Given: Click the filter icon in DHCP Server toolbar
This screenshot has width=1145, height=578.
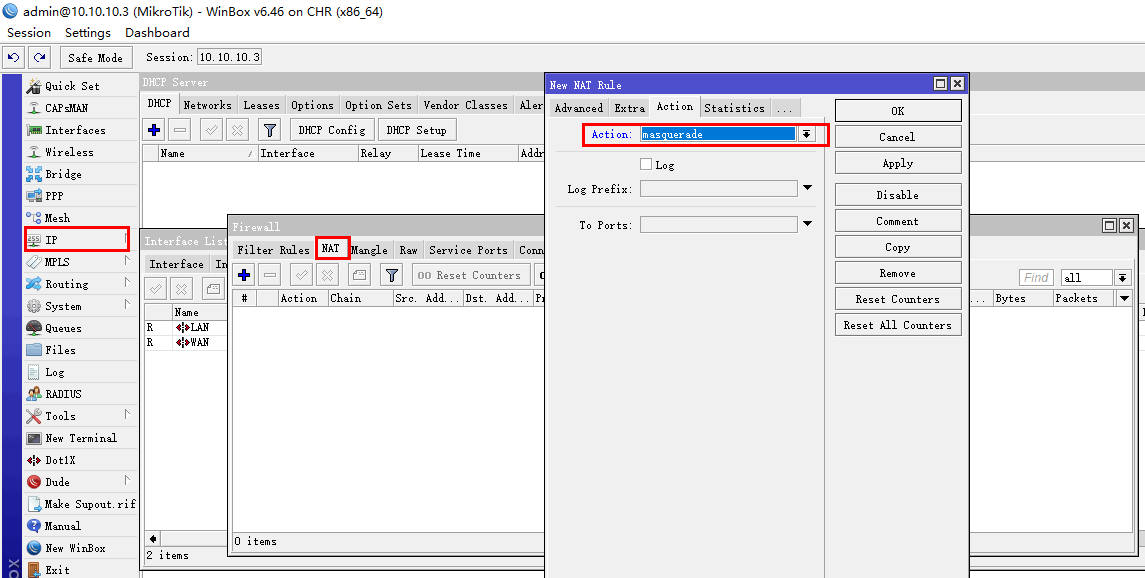Looking at the screenshot, I should (x=270, y=130).
